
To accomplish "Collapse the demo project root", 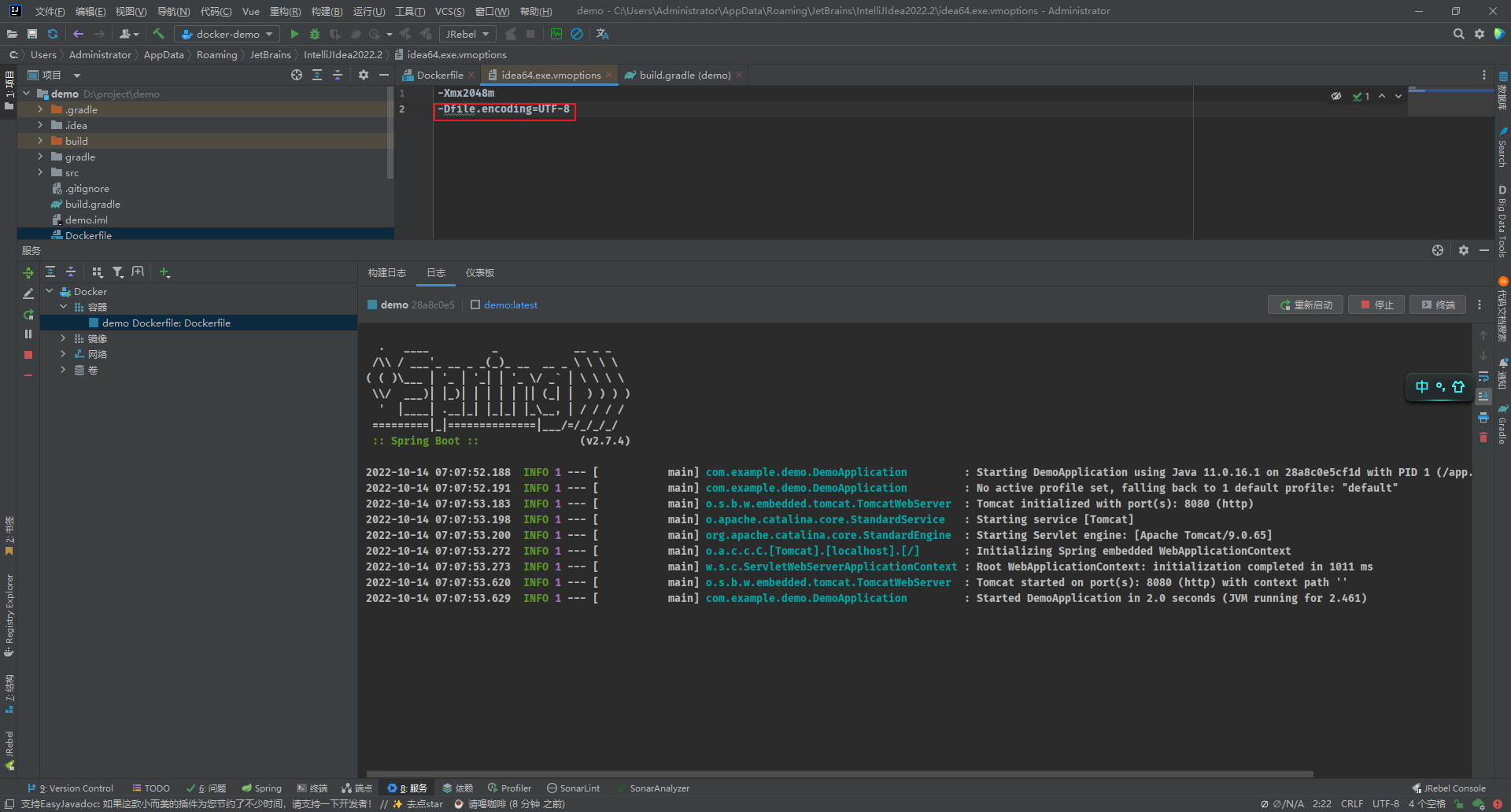I will [x=27, y=94].
